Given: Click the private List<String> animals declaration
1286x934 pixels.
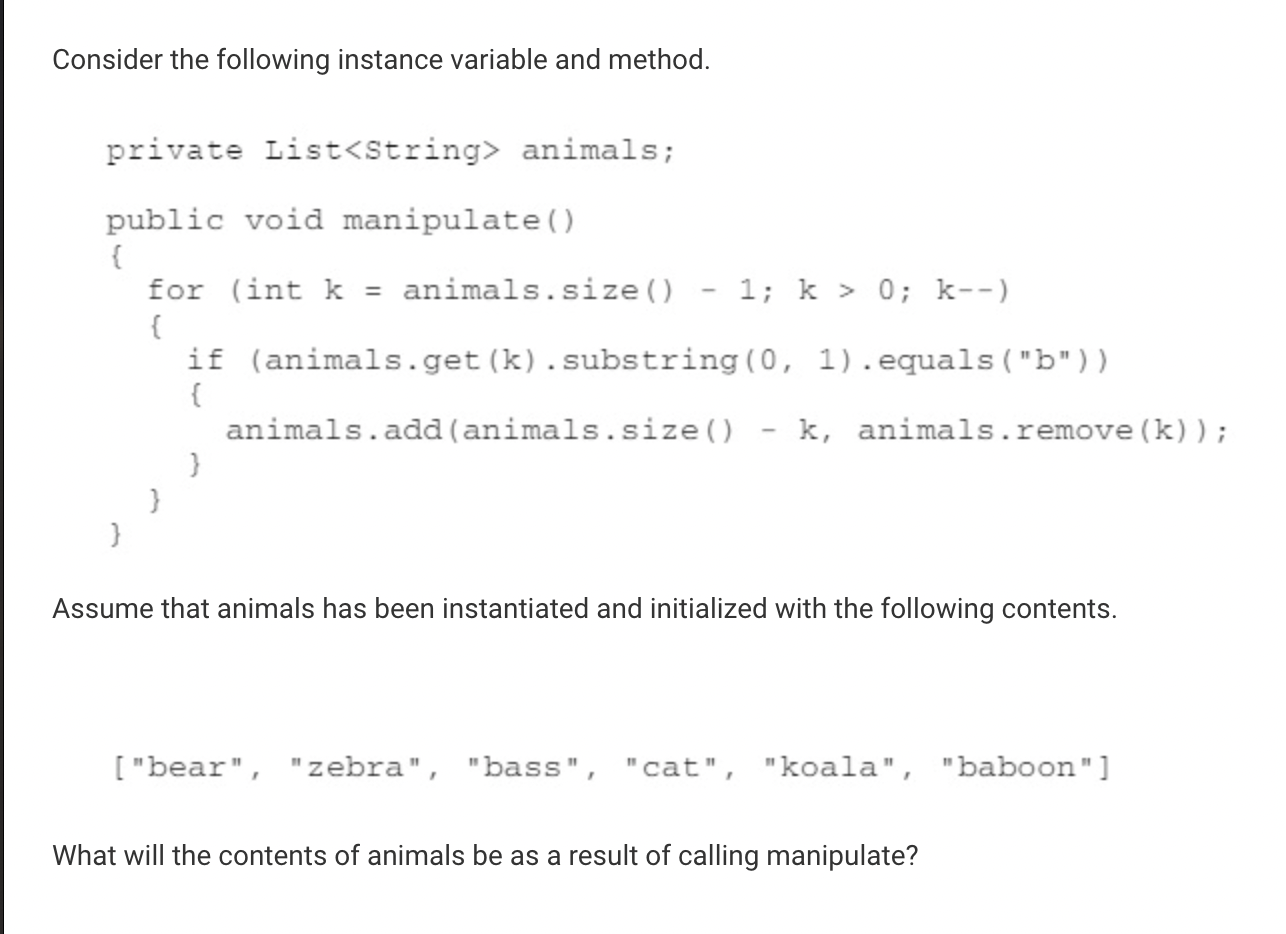Looking at the screenshot, I should (x=391, y=151).
